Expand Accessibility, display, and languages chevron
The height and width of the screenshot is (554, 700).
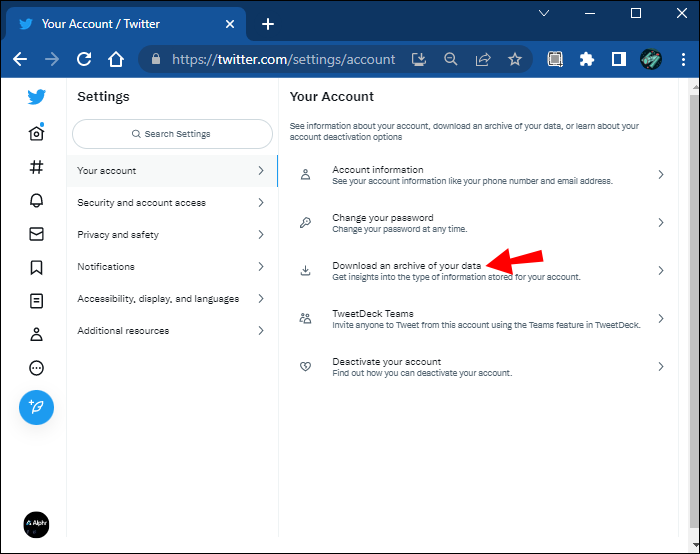pyautogui.click(x=261, y=299)
